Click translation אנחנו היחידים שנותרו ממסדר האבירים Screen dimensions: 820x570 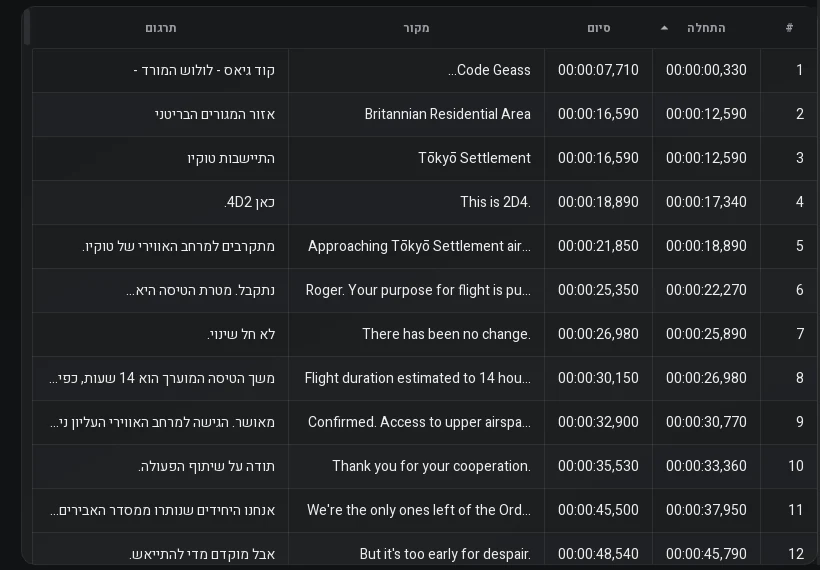161,509
